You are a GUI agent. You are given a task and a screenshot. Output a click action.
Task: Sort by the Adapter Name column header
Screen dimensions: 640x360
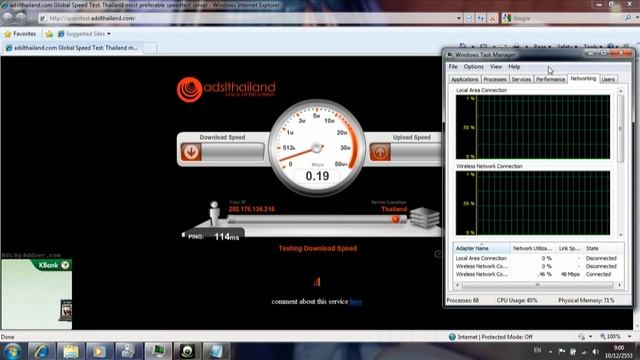(x=482, y=248)
